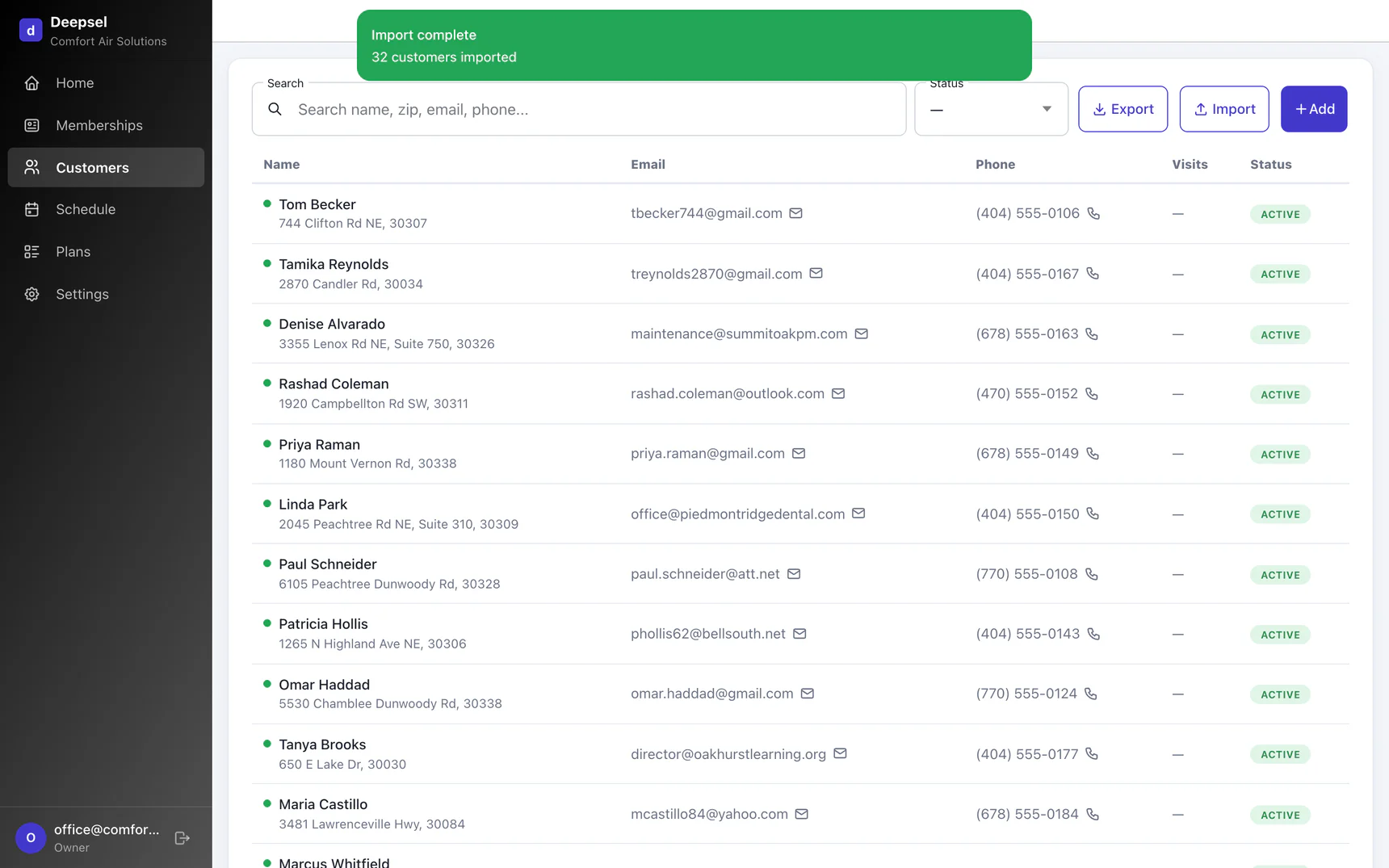Click the phone icon beside (404) 555-0143
This screenshot has width=1389, height=868.
(x=1093, y=634)
